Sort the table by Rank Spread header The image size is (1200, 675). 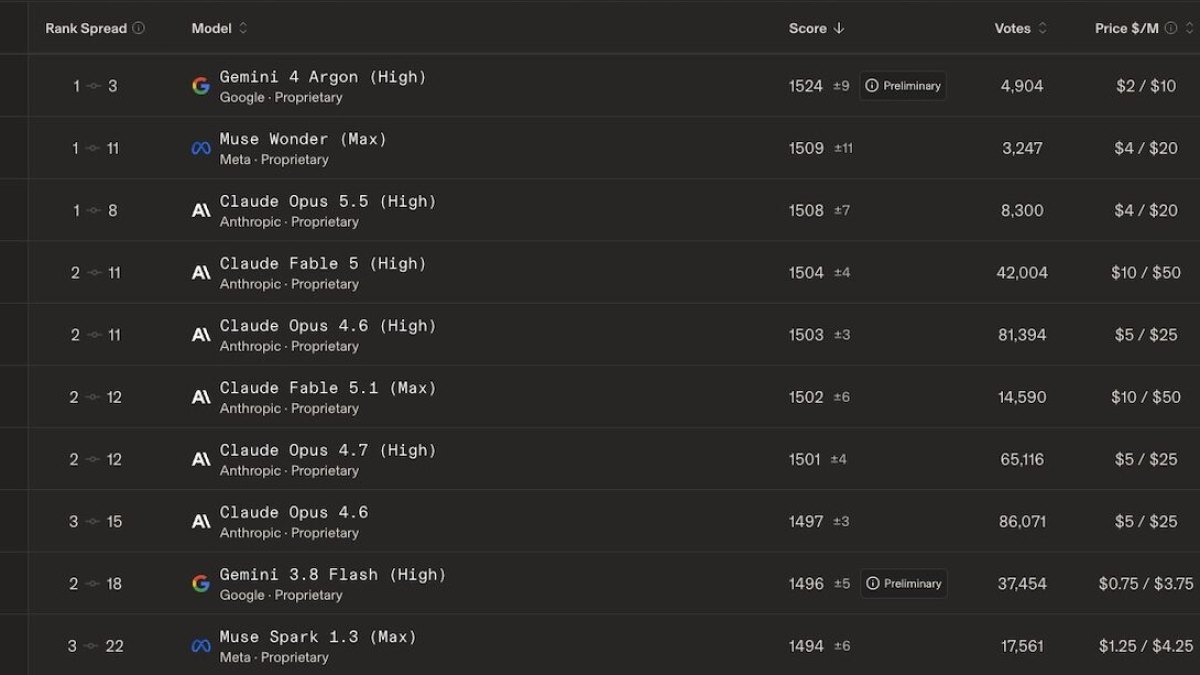(x=86, y=28)
